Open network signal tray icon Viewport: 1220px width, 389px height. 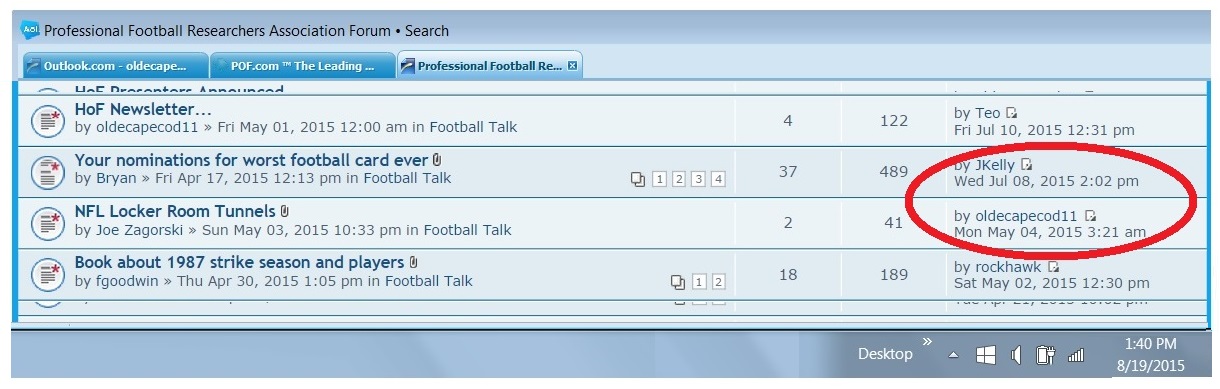click(x=1076, y=355)
